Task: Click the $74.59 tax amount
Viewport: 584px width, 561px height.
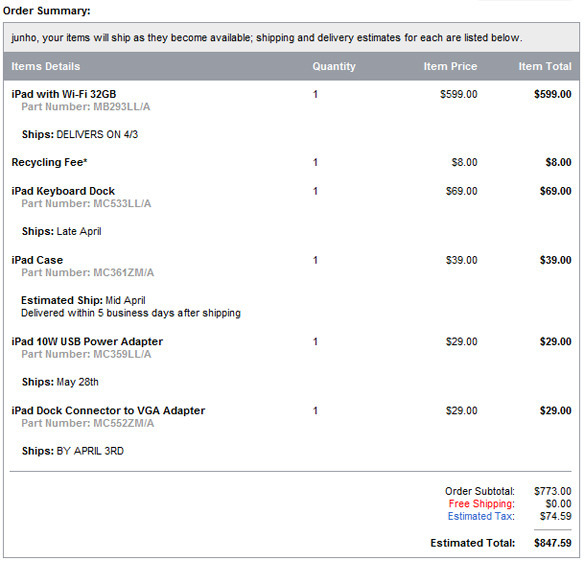Action: click(556, 516)
